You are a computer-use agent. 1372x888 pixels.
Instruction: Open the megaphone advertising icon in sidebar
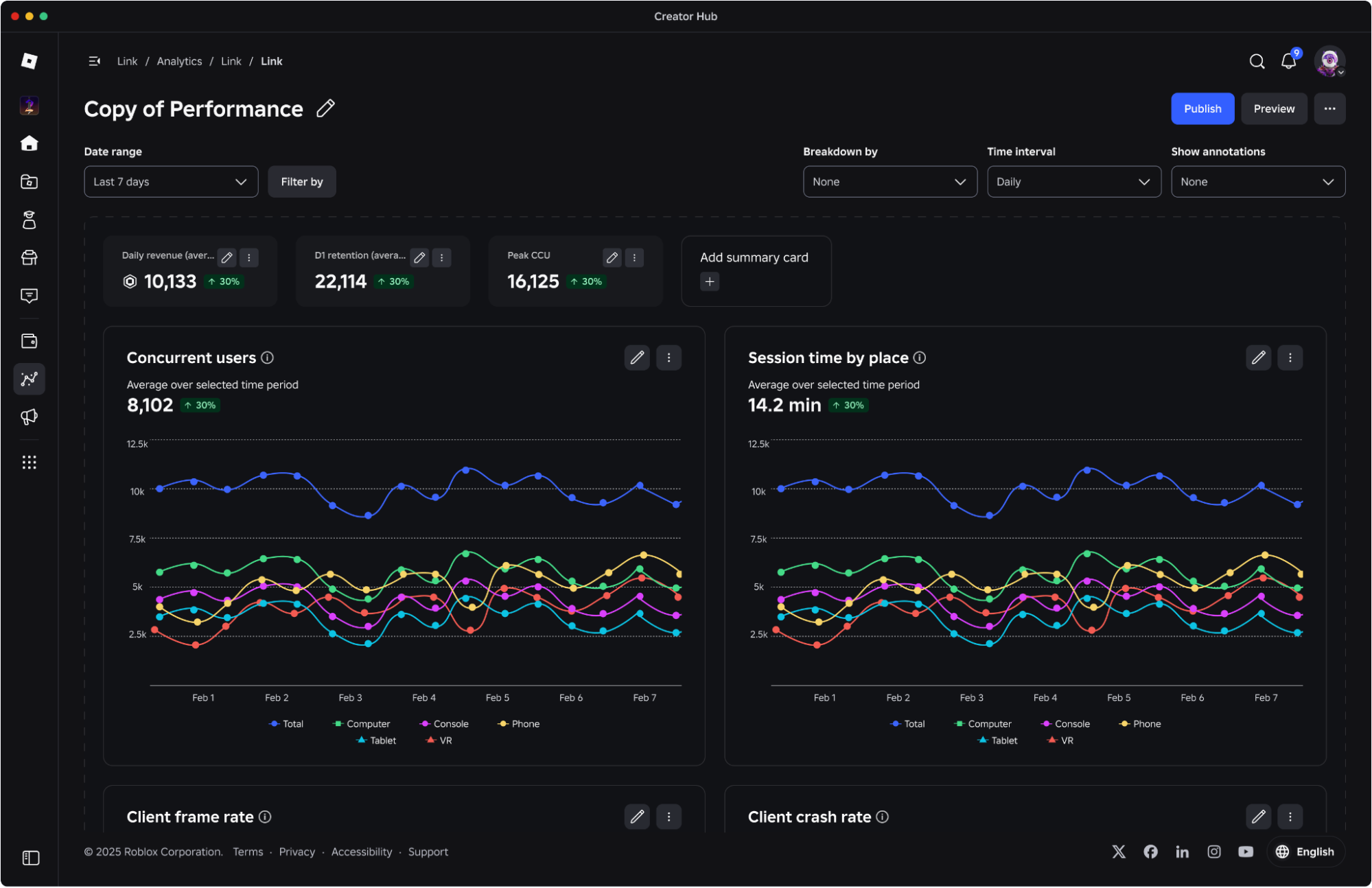click(x=29, y=417)
